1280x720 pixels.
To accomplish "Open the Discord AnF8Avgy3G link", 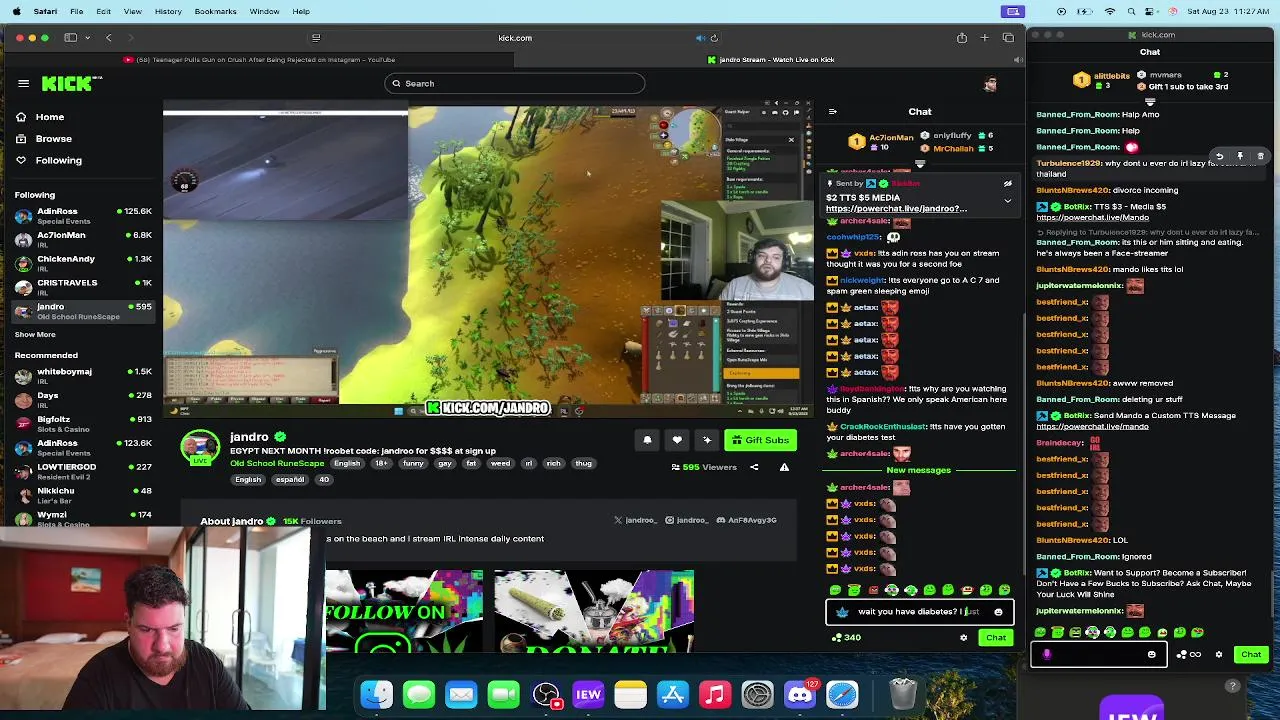I will pos(746,521).
